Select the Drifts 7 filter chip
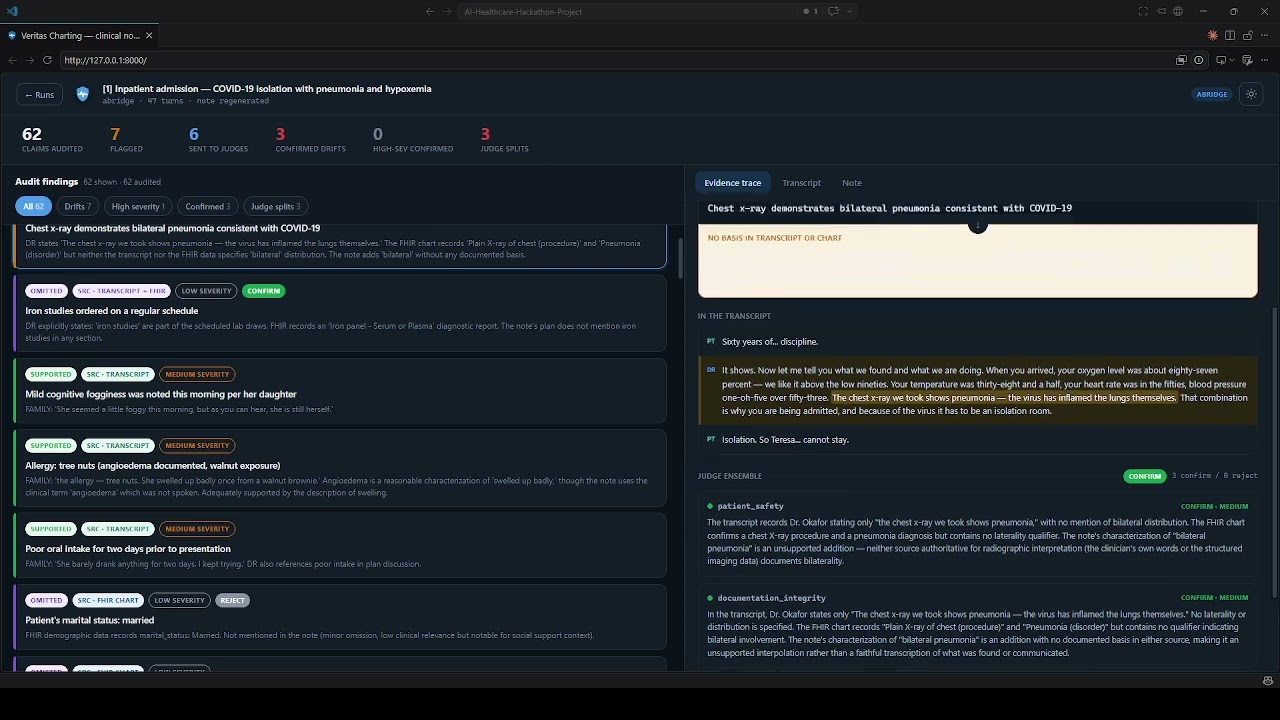The width and height of the screenshot is (1280, 720). (x=78, y=207)
